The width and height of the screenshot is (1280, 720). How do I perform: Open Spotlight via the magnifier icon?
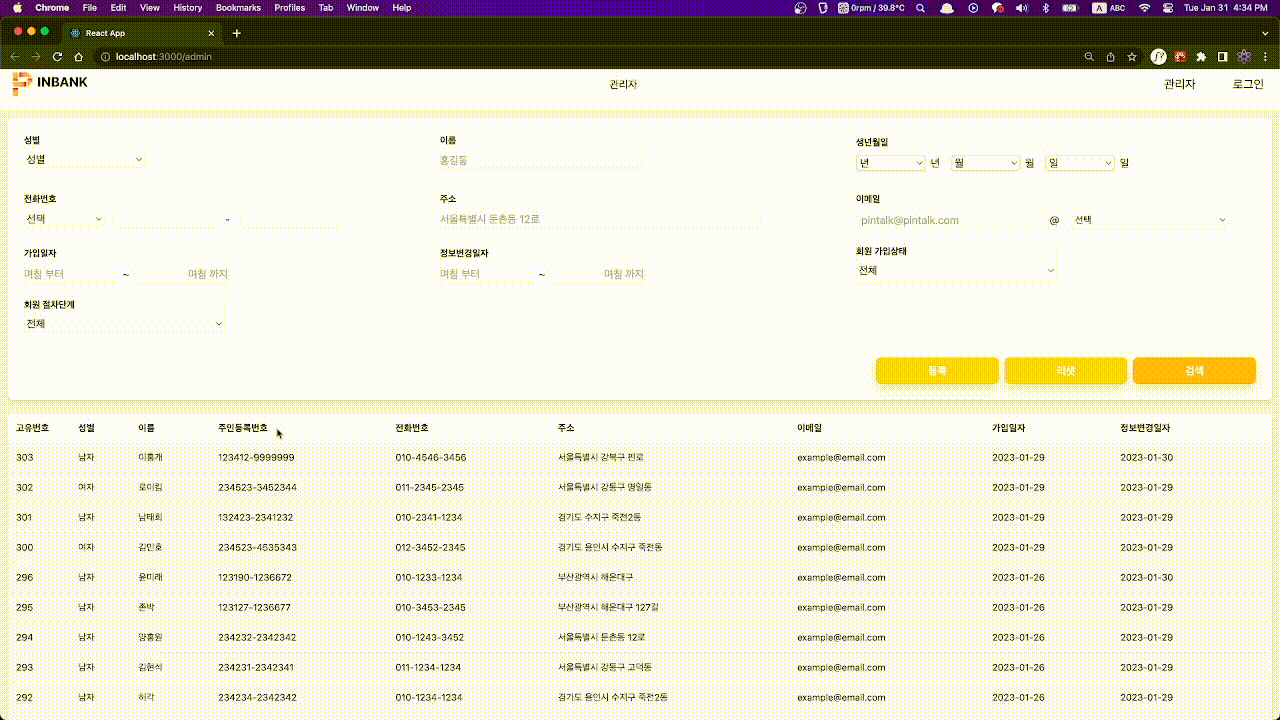[x=920, y=8]
